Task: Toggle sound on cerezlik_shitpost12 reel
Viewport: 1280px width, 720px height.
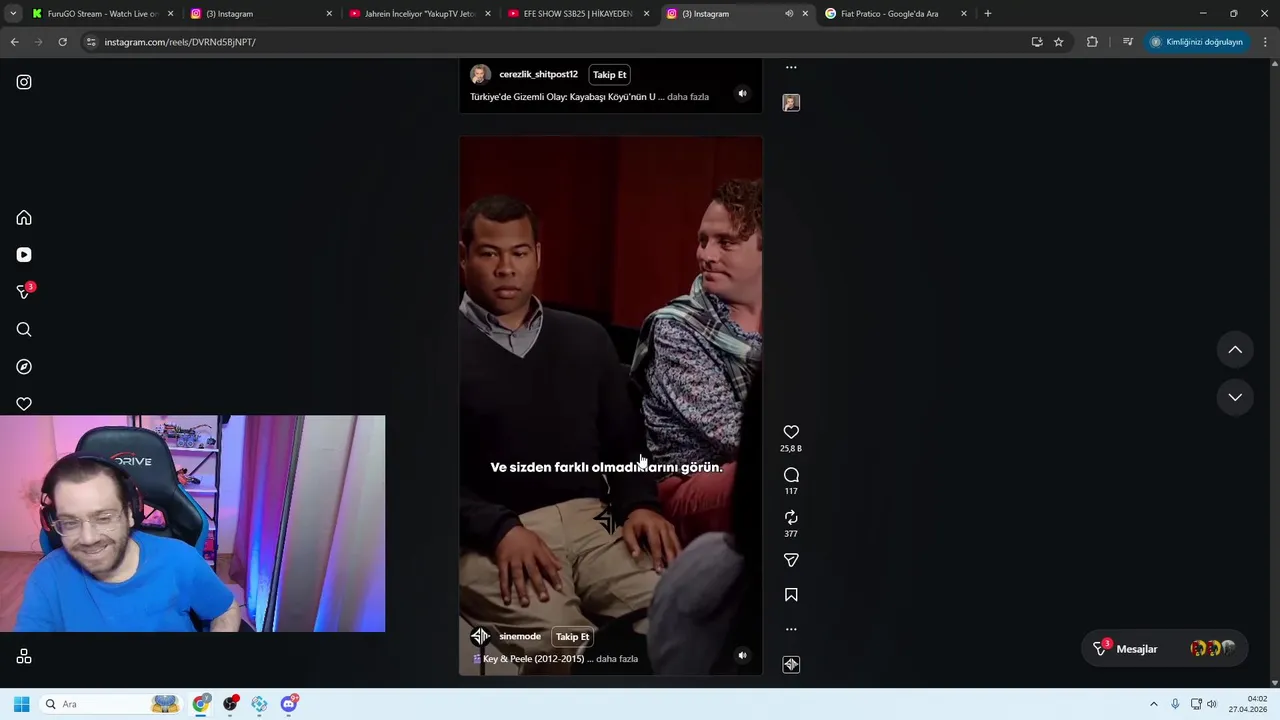Action: [x=742, y=94]
